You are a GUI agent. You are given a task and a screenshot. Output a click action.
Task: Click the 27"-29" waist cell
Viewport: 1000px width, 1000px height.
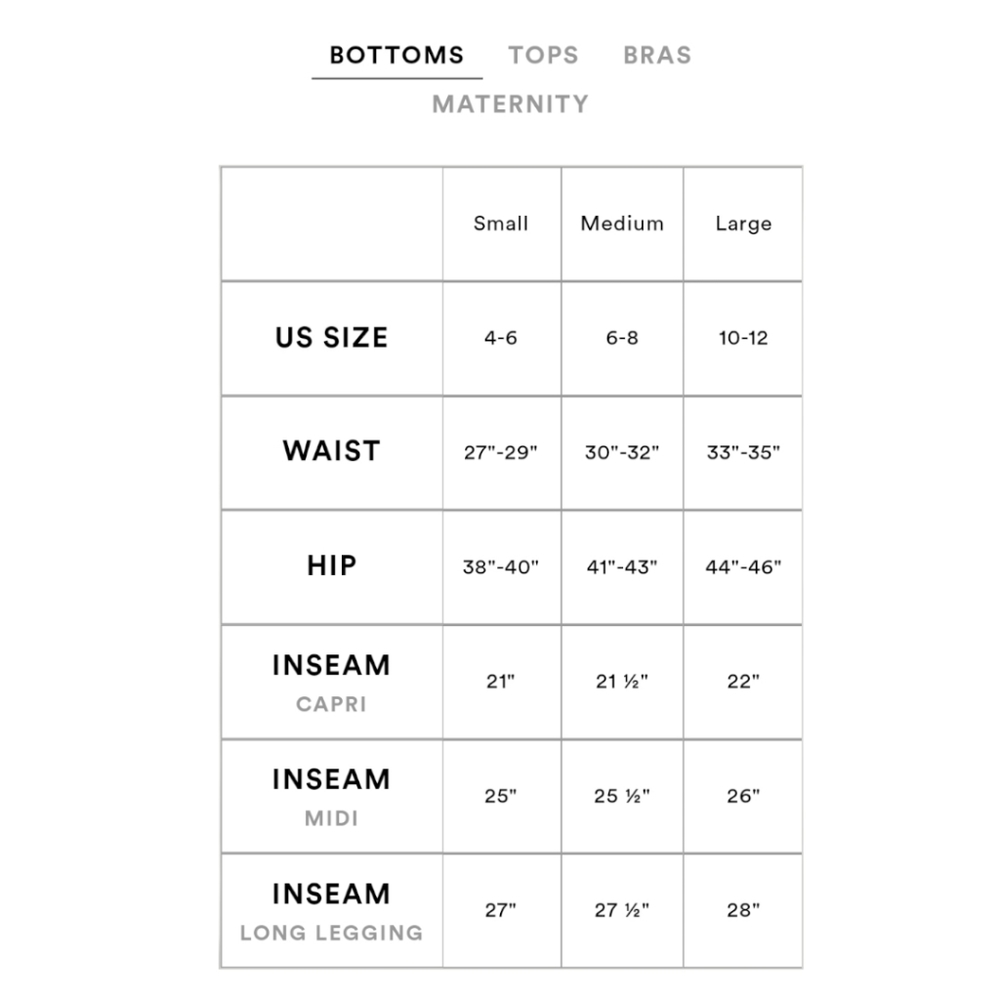[501, 452]
